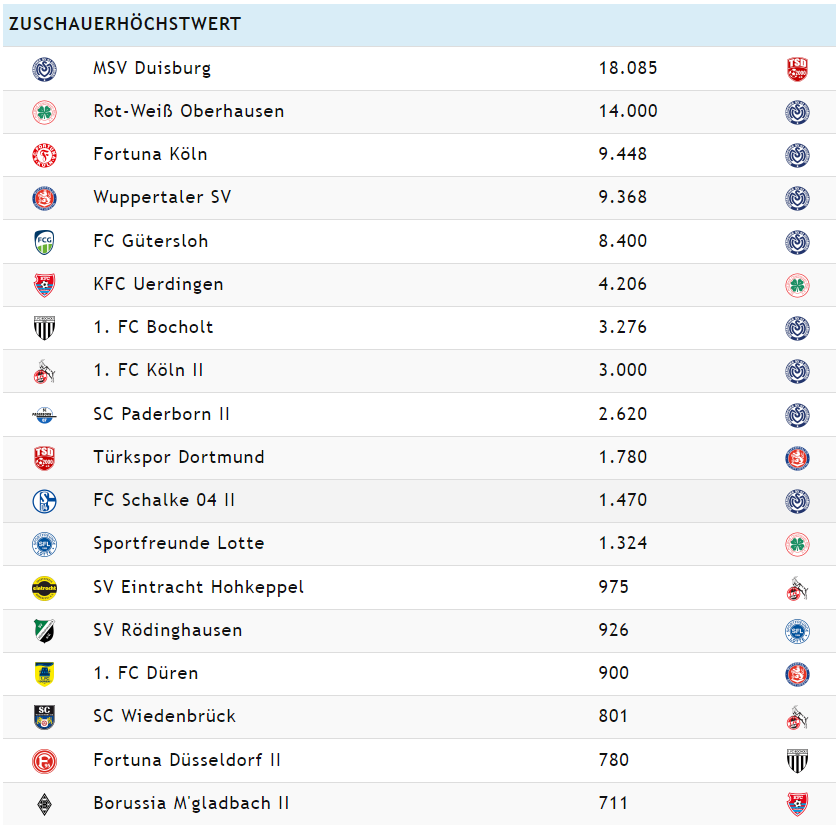Click the MSV Duisburg club crest
Screen dimensions: 836x834
(44, 69)
